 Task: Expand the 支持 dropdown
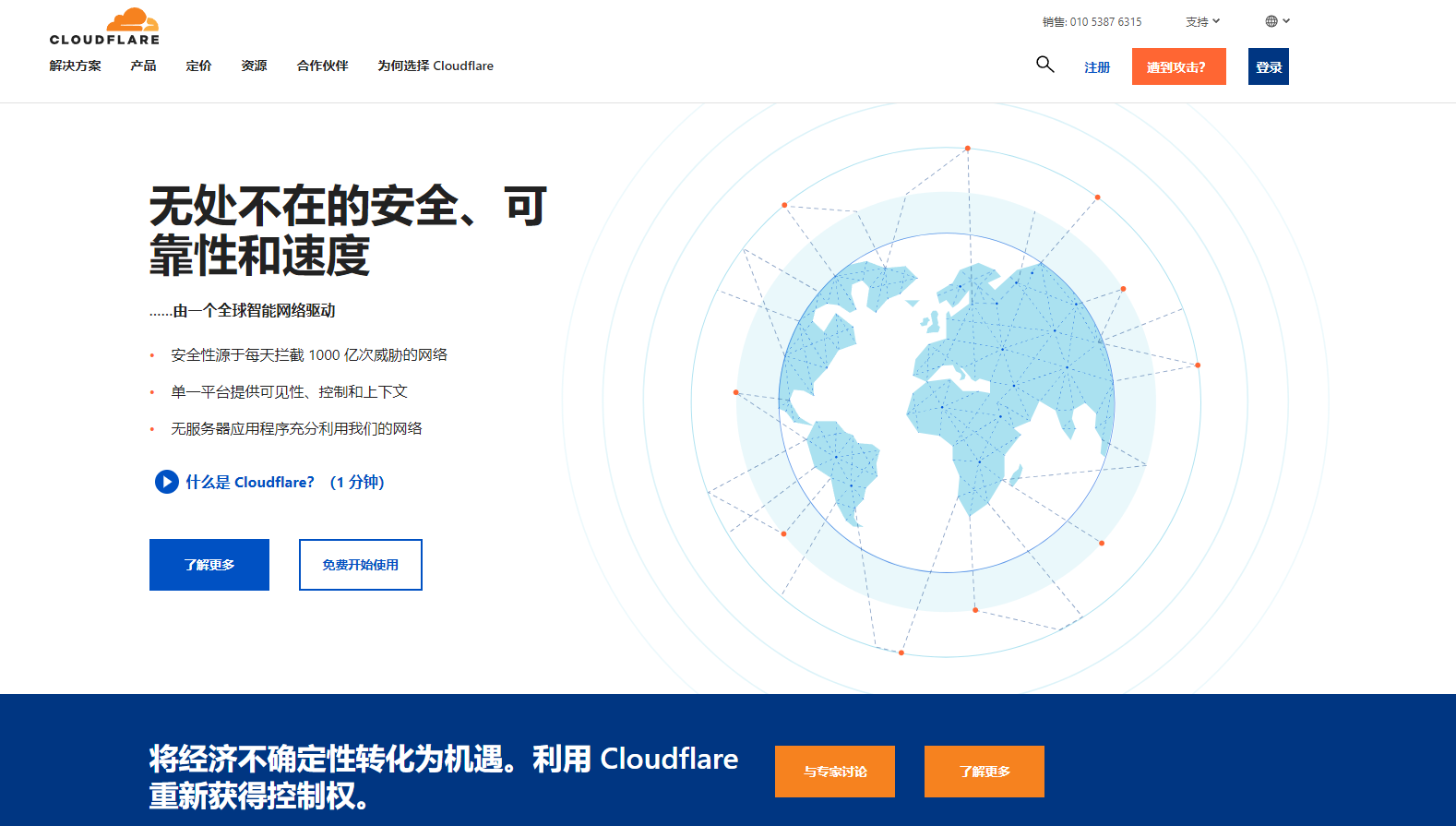[1202, 21]
